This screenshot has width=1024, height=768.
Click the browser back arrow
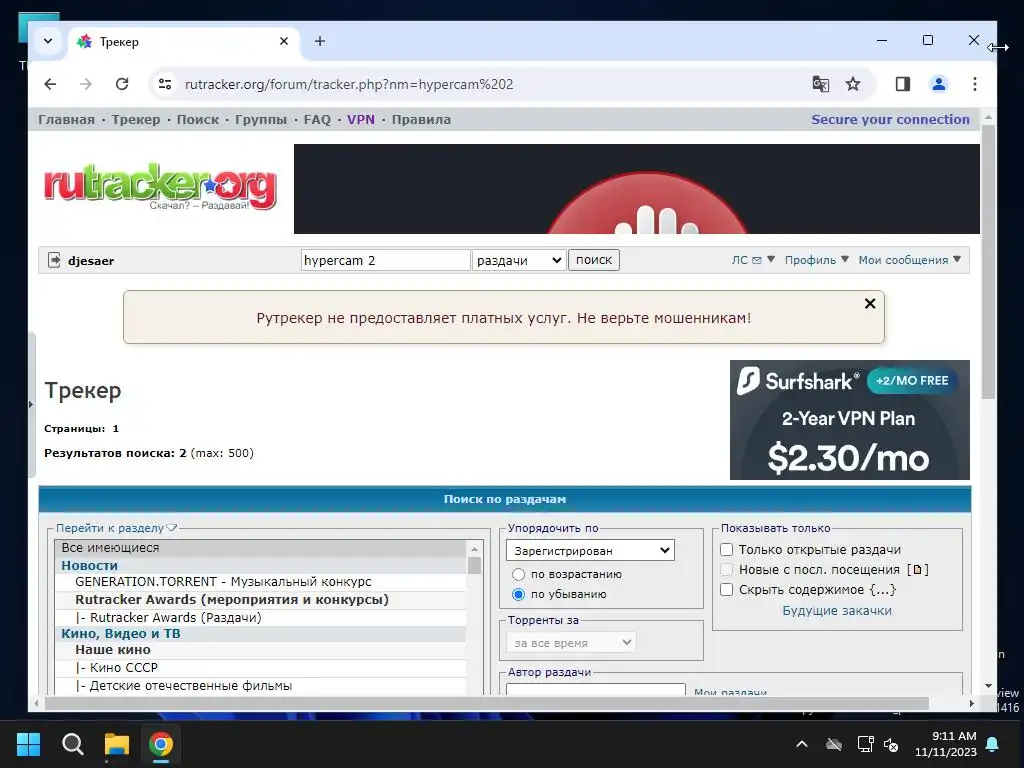click(x=50, y=84)
